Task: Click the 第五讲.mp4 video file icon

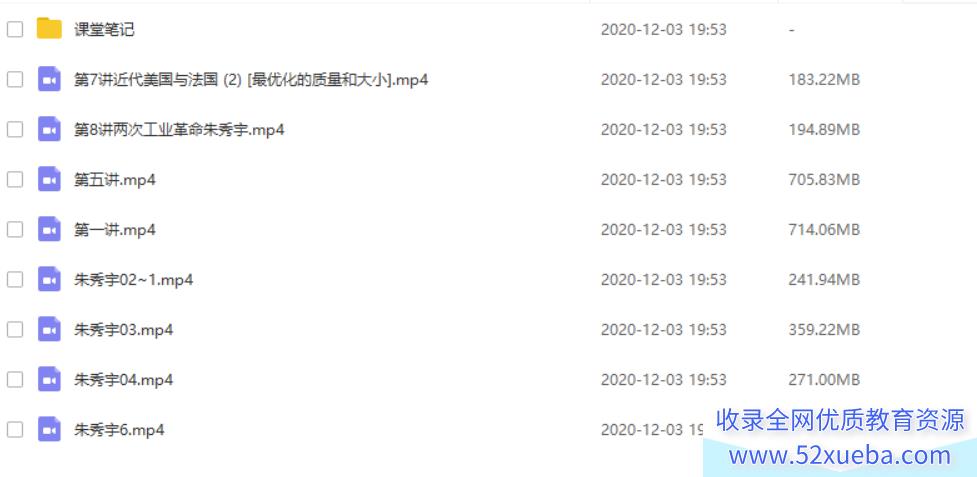Action: pyautogui.click(x=49, y=179)
